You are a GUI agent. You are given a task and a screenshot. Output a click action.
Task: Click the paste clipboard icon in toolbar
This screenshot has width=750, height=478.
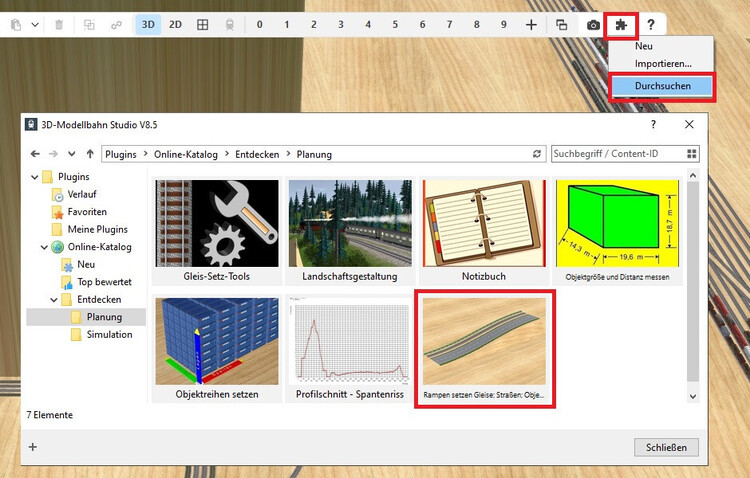coord(16,24)
